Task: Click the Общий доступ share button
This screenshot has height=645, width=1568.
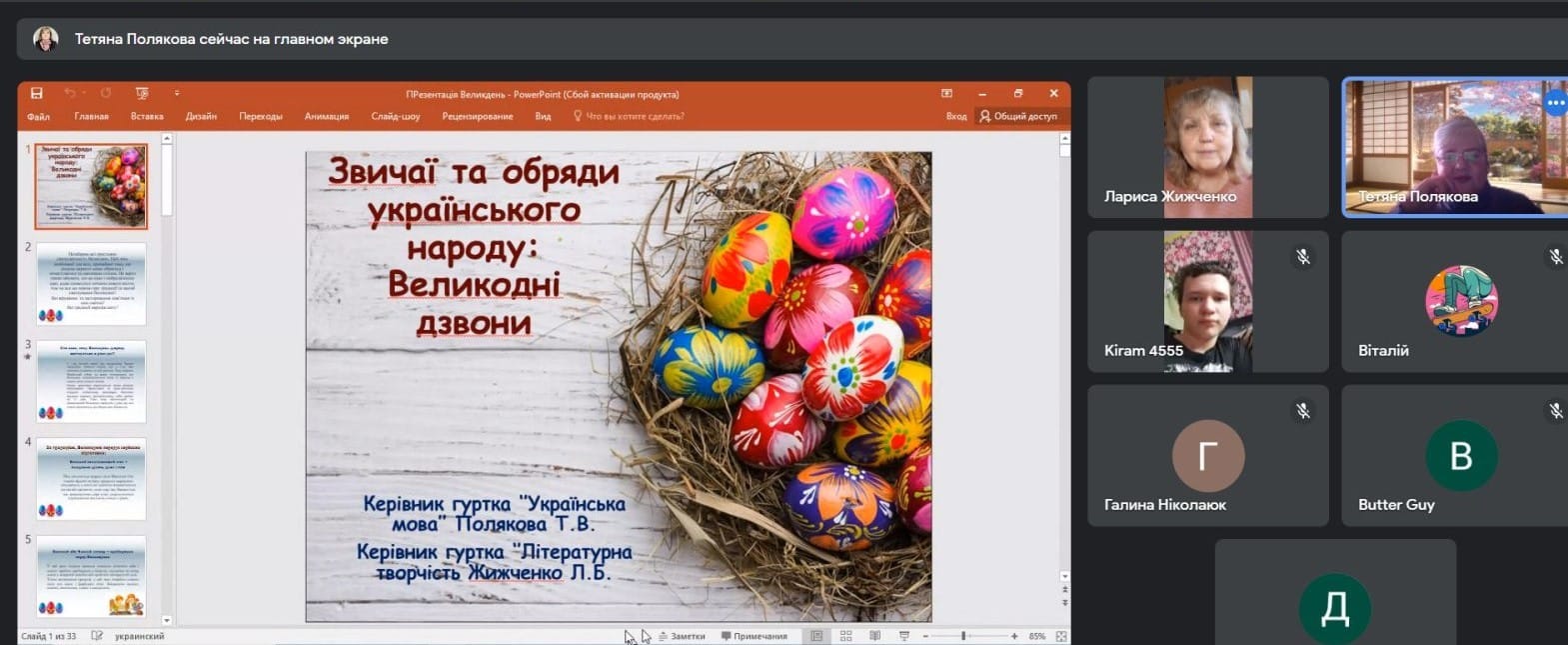Action: coord(1018,116)
